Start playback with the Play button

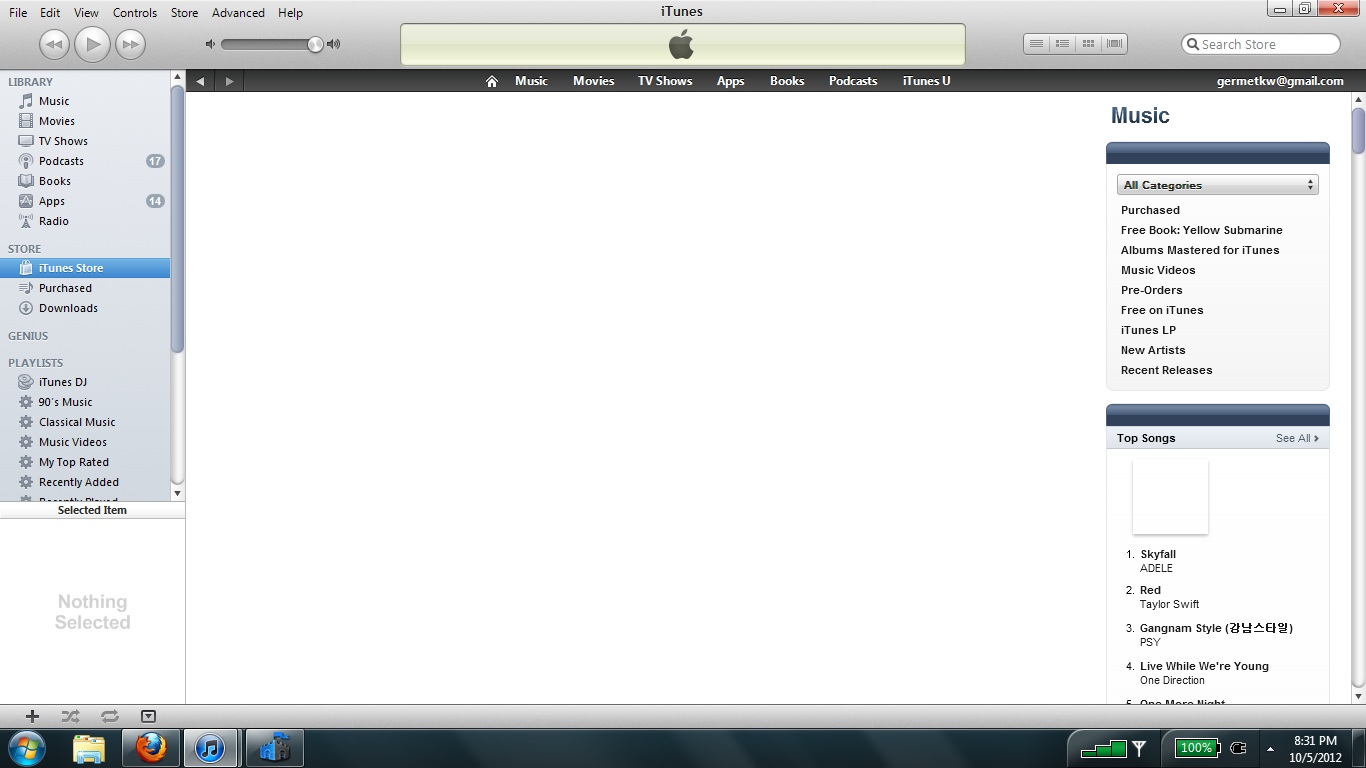tap(92, 44)
